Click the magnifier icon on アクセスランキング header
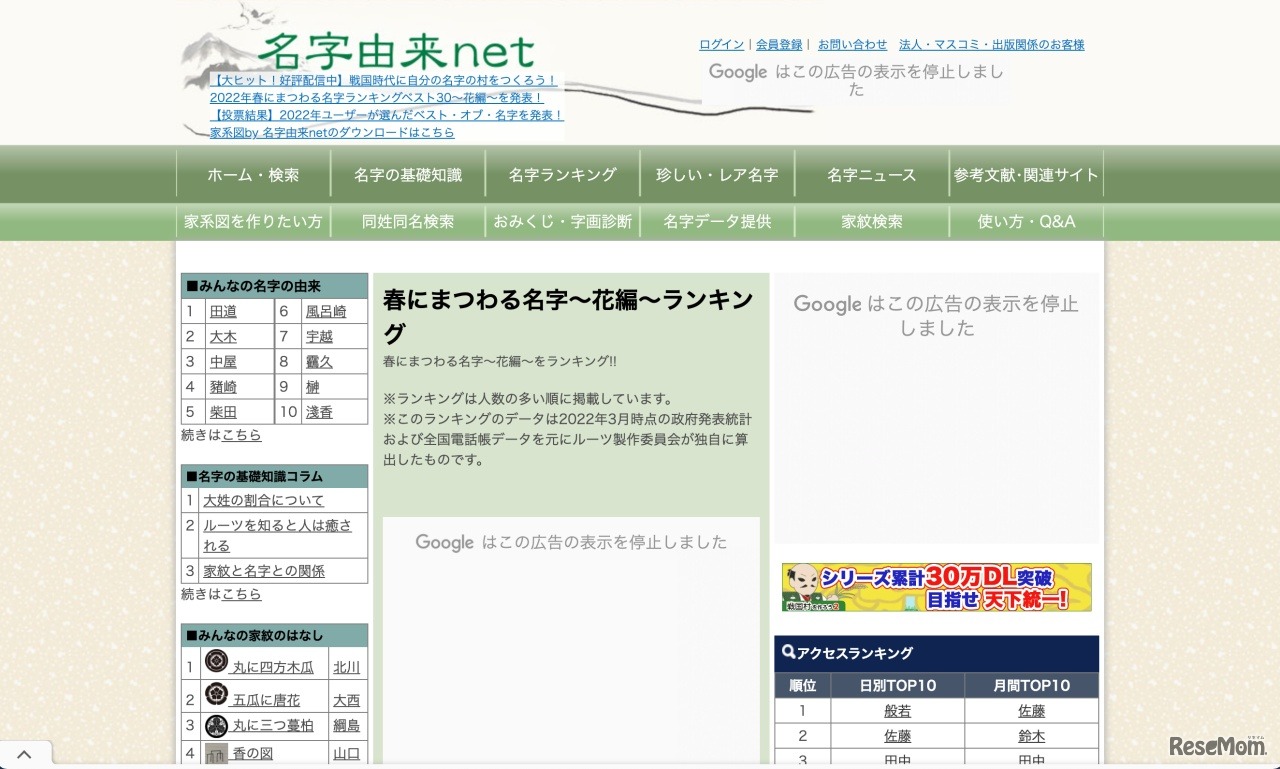The image size is (1280, 769). 786,653
